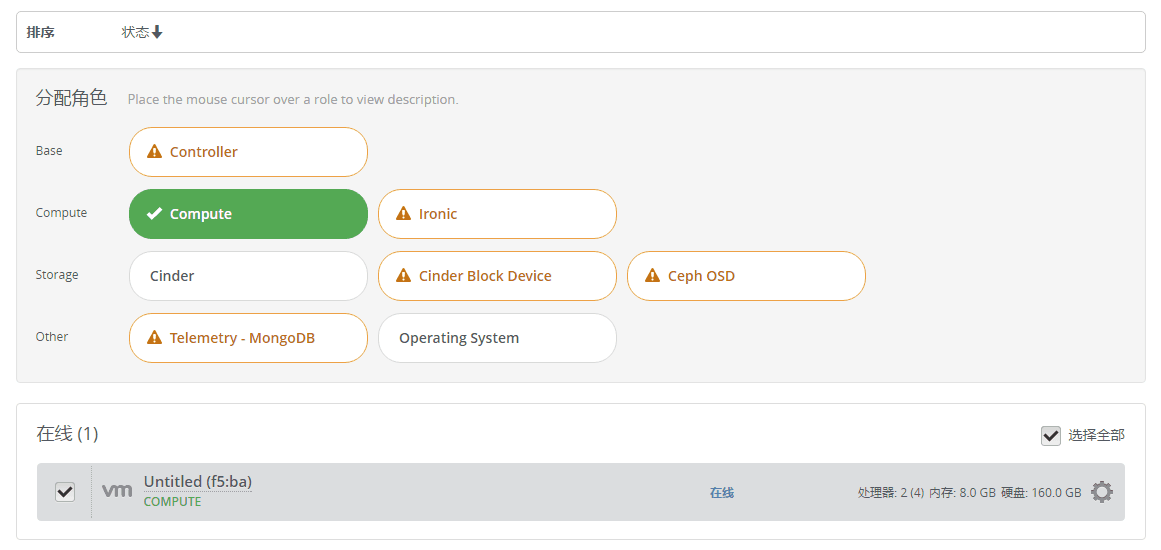Uncheck the Untitled (f5:ba) node checkbox
Screen dimensions: 1161x550
tap(65, 492)
